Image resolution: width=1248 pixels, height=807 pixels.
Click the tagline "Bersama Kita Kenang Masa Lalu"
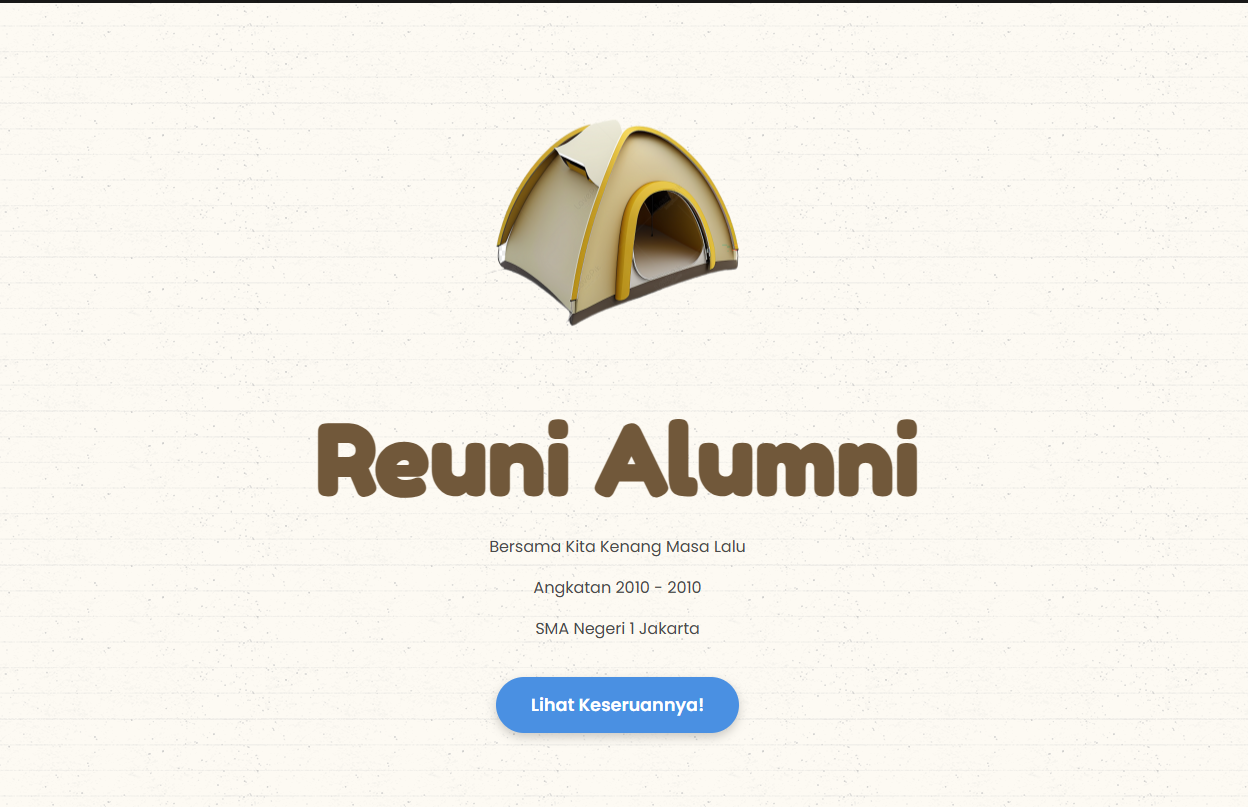[x=617, y=547]
